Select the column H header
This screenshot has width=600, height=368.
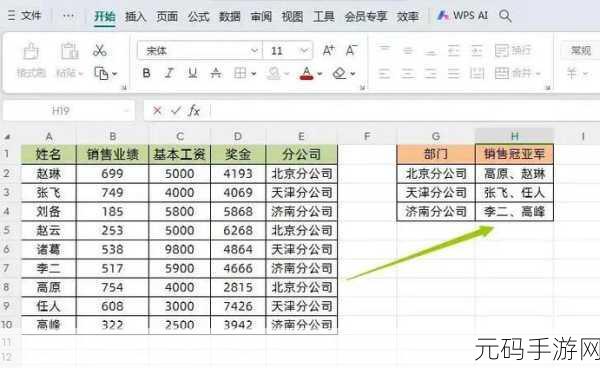514,136
